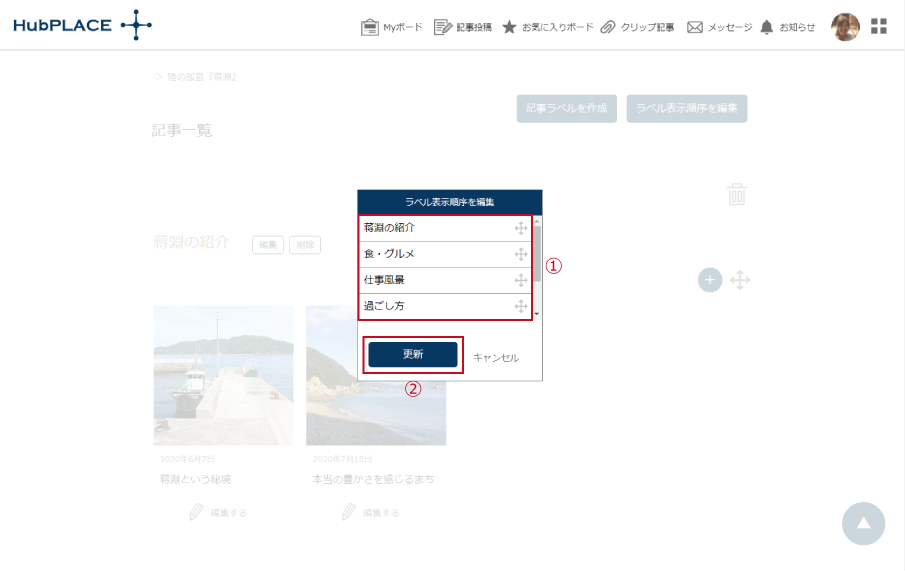Click the round plus add button
905x572 pixels.
[710, 280]
